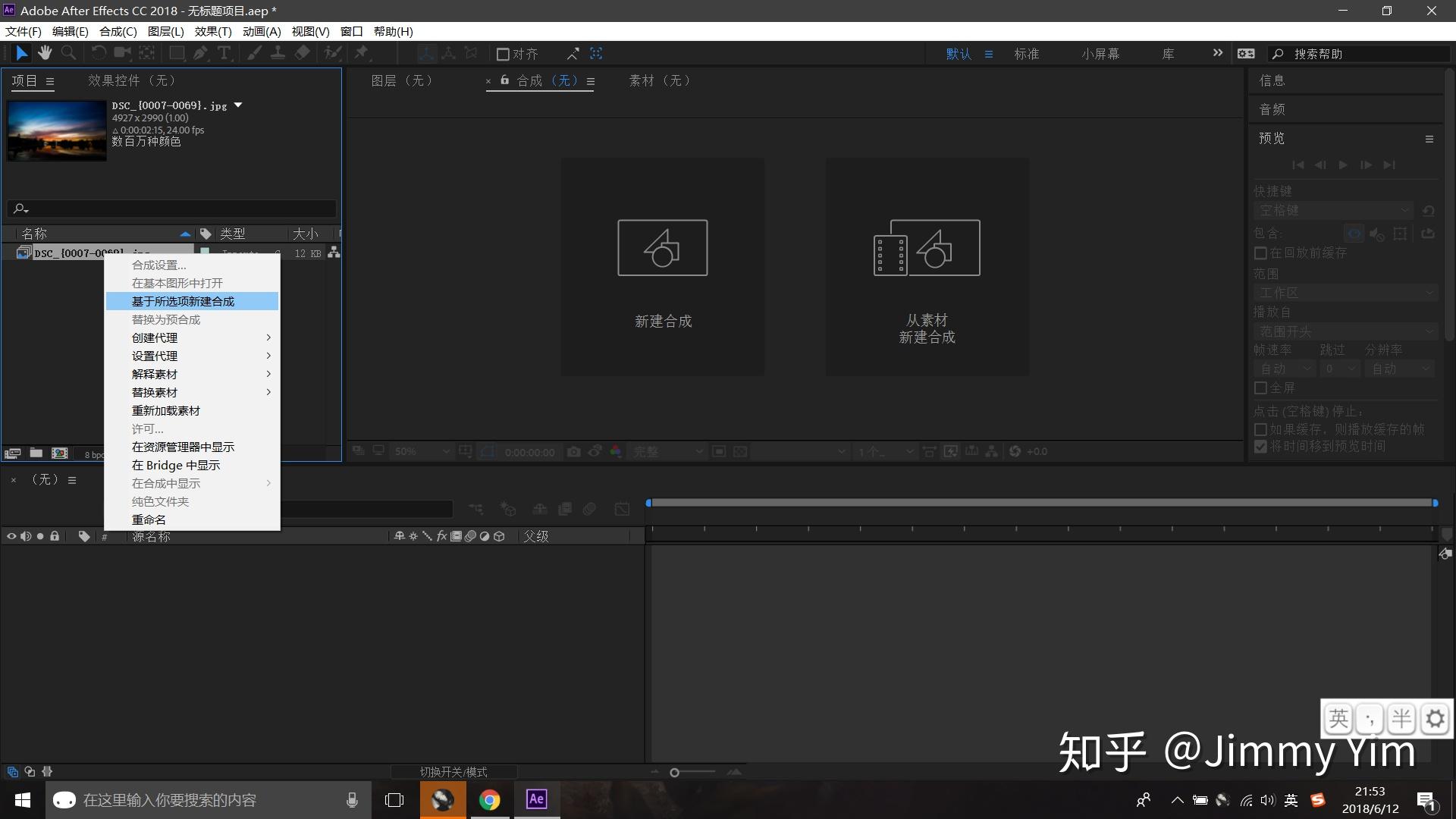Open After Effects from the taskbar

click(537, 800)
